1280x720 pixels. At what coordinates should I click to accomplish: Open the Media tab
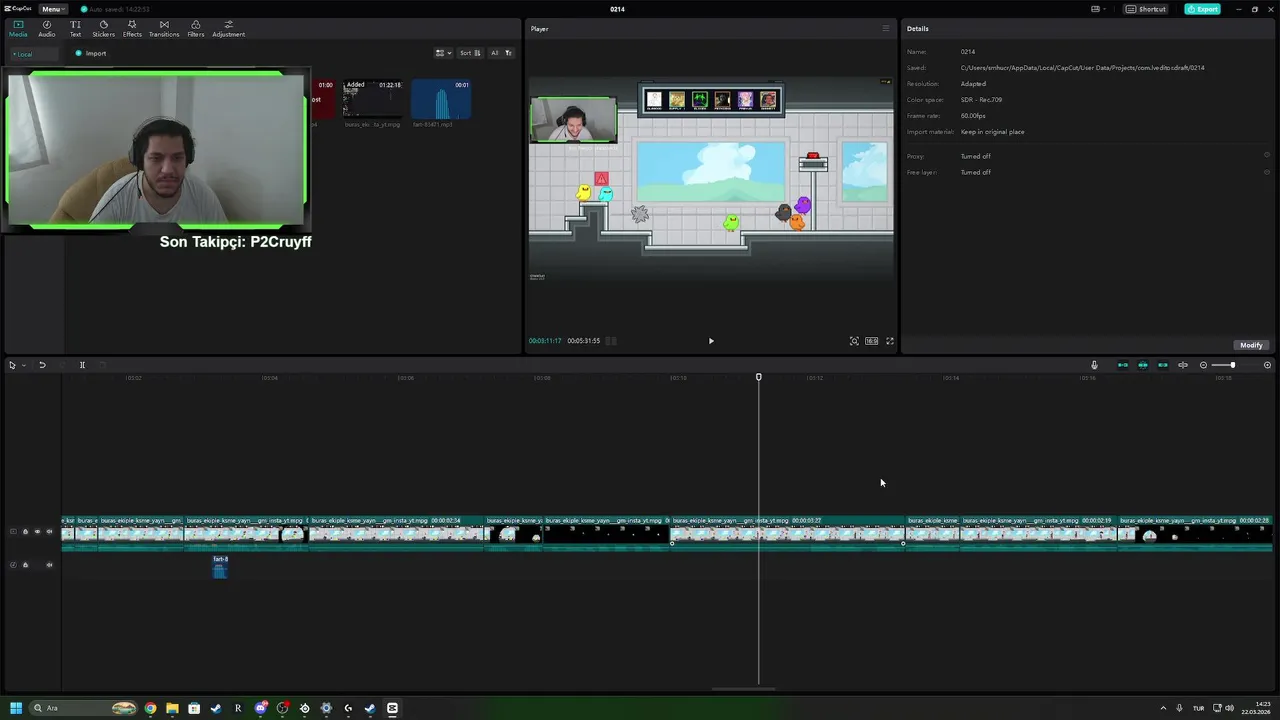[x=18, y=28]
